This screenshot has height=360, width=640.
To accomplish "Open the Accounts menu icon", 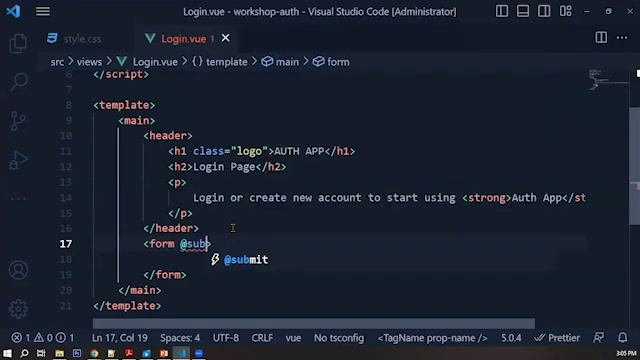I will (x=18, y=270).
